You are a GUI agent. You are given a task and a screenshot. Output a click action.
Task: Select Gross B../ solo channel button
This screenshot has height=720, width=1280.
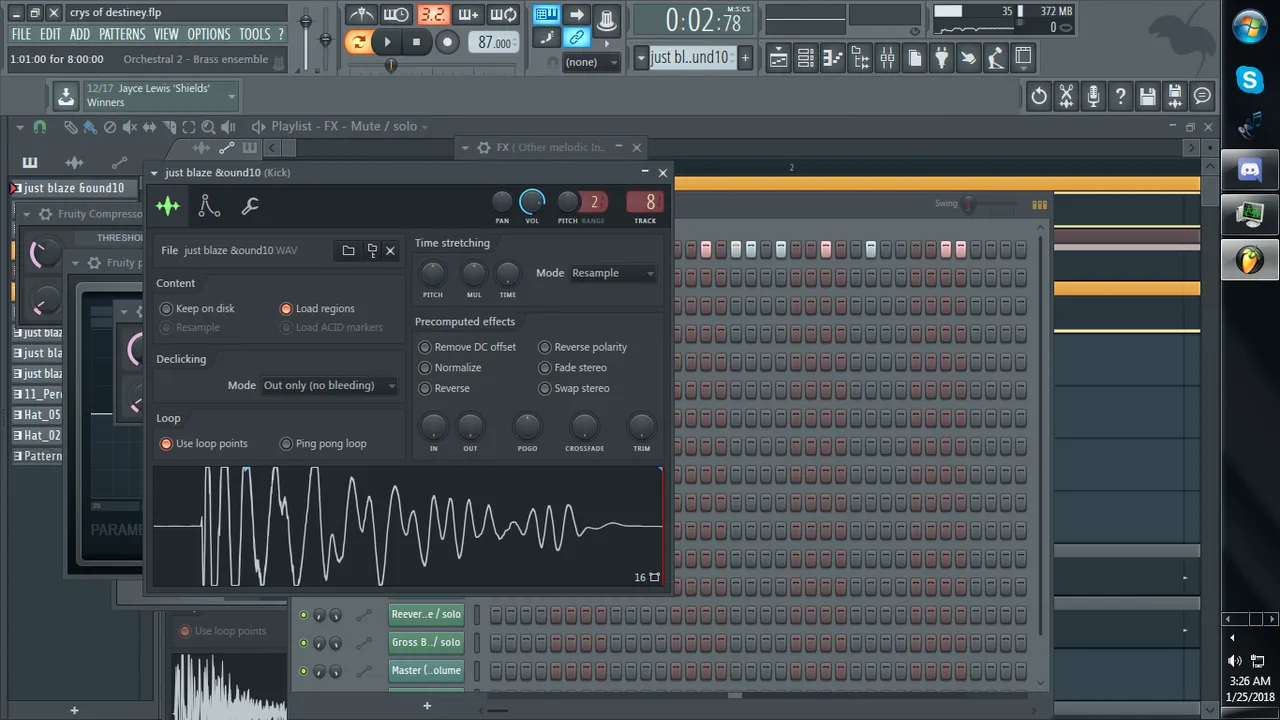tap(426, 643)
